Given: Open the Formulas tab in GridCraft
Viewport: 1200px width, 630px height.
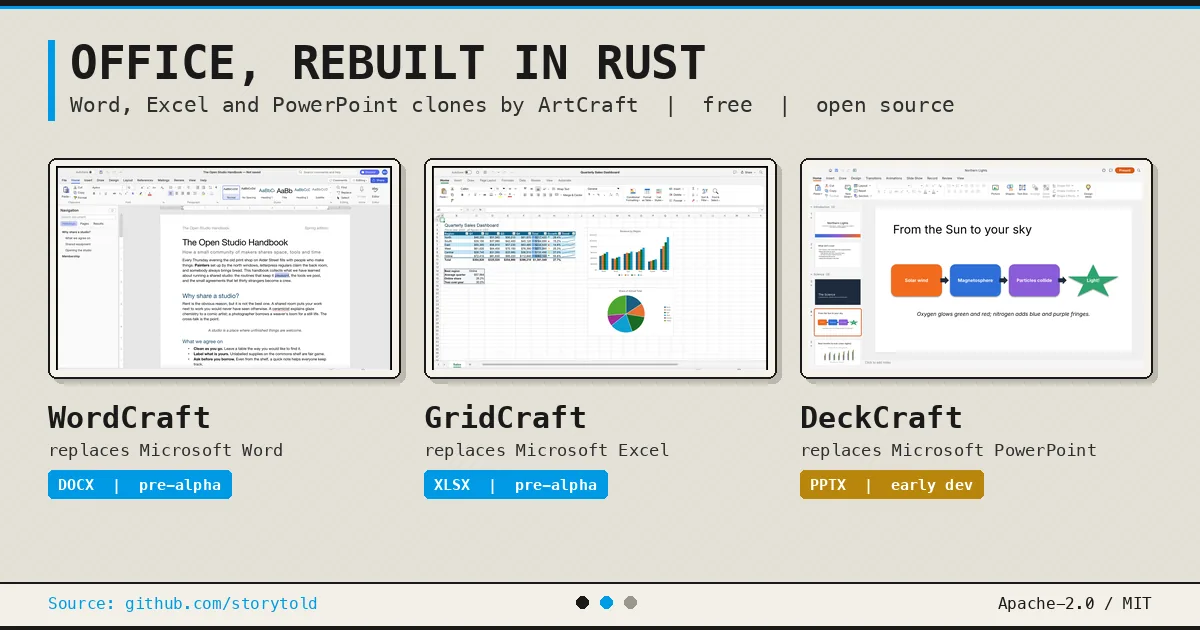Looking at the screenshot, I should [x=507, y=180].
